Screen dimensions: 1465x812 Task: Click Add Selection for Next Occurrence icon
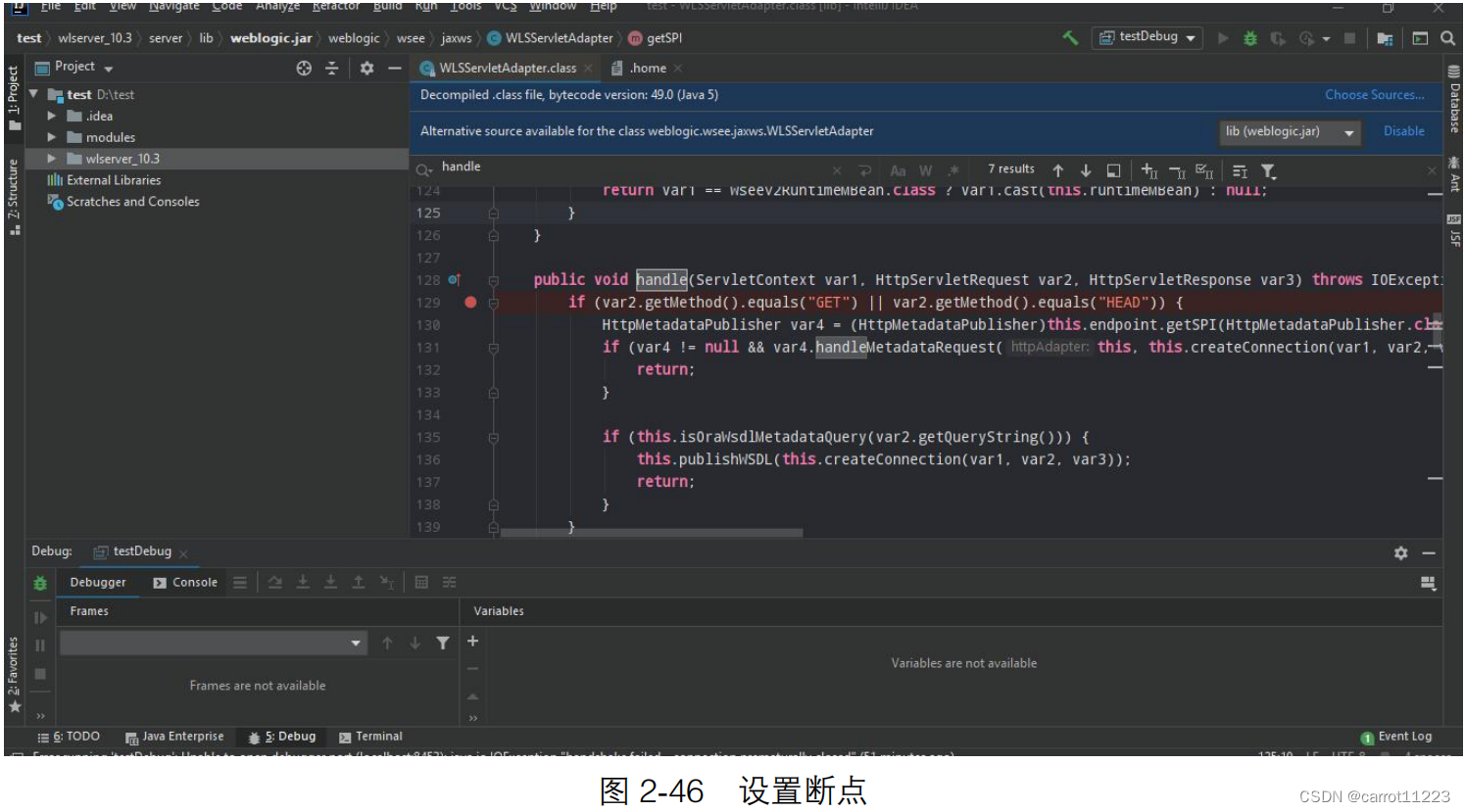tap(1149, 170)
